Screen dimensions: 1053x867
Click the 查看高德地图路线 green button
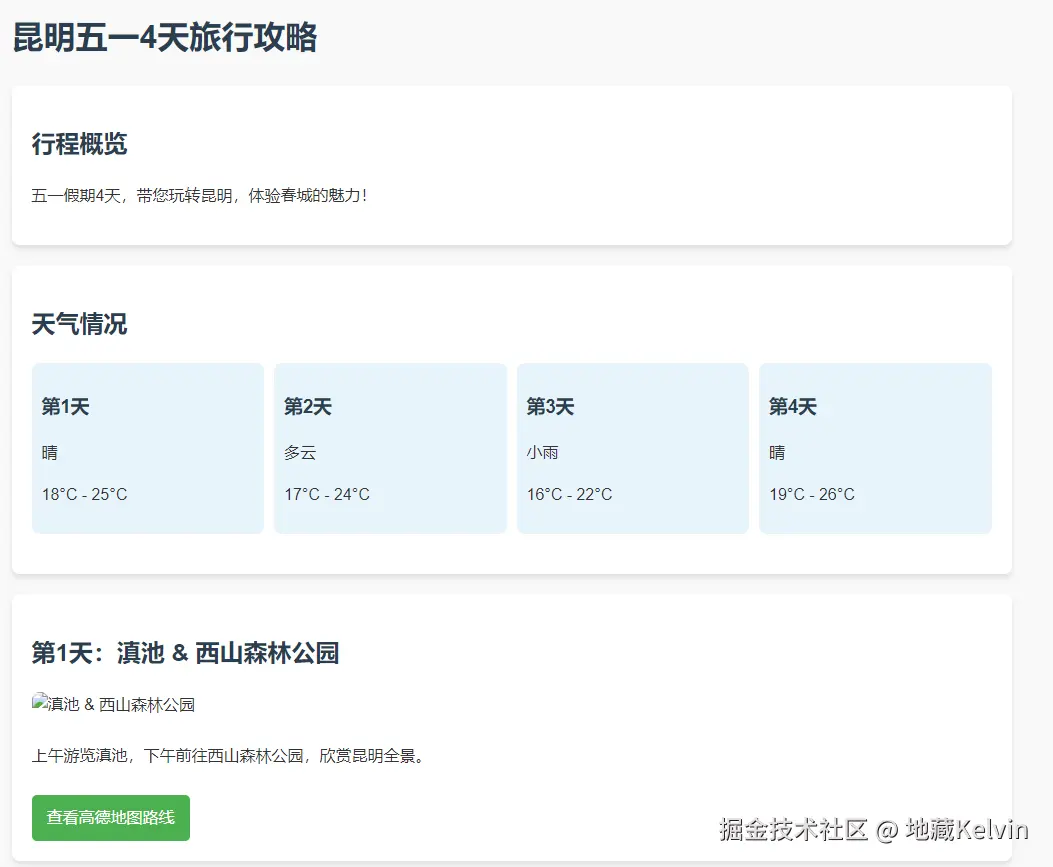click(111, 817)
